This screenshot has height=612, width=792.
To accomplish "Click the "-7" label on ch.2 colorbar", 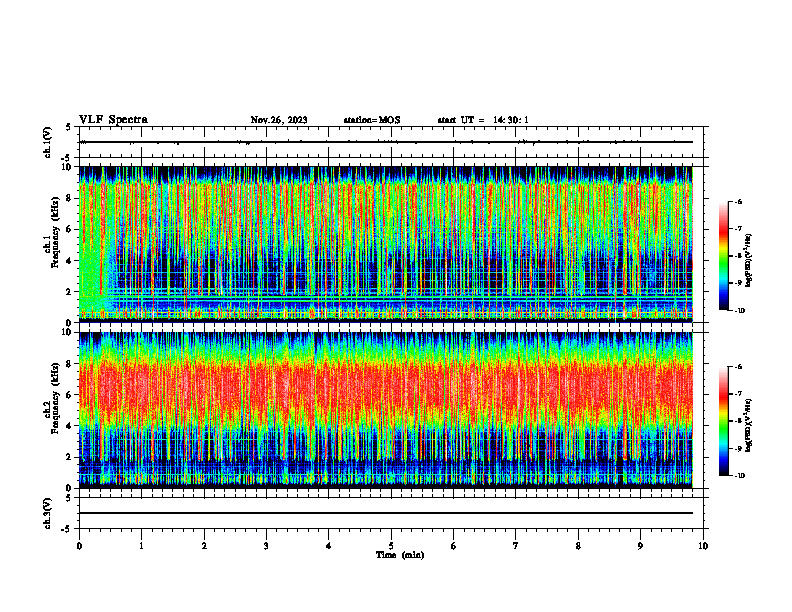I will (738, 394).
